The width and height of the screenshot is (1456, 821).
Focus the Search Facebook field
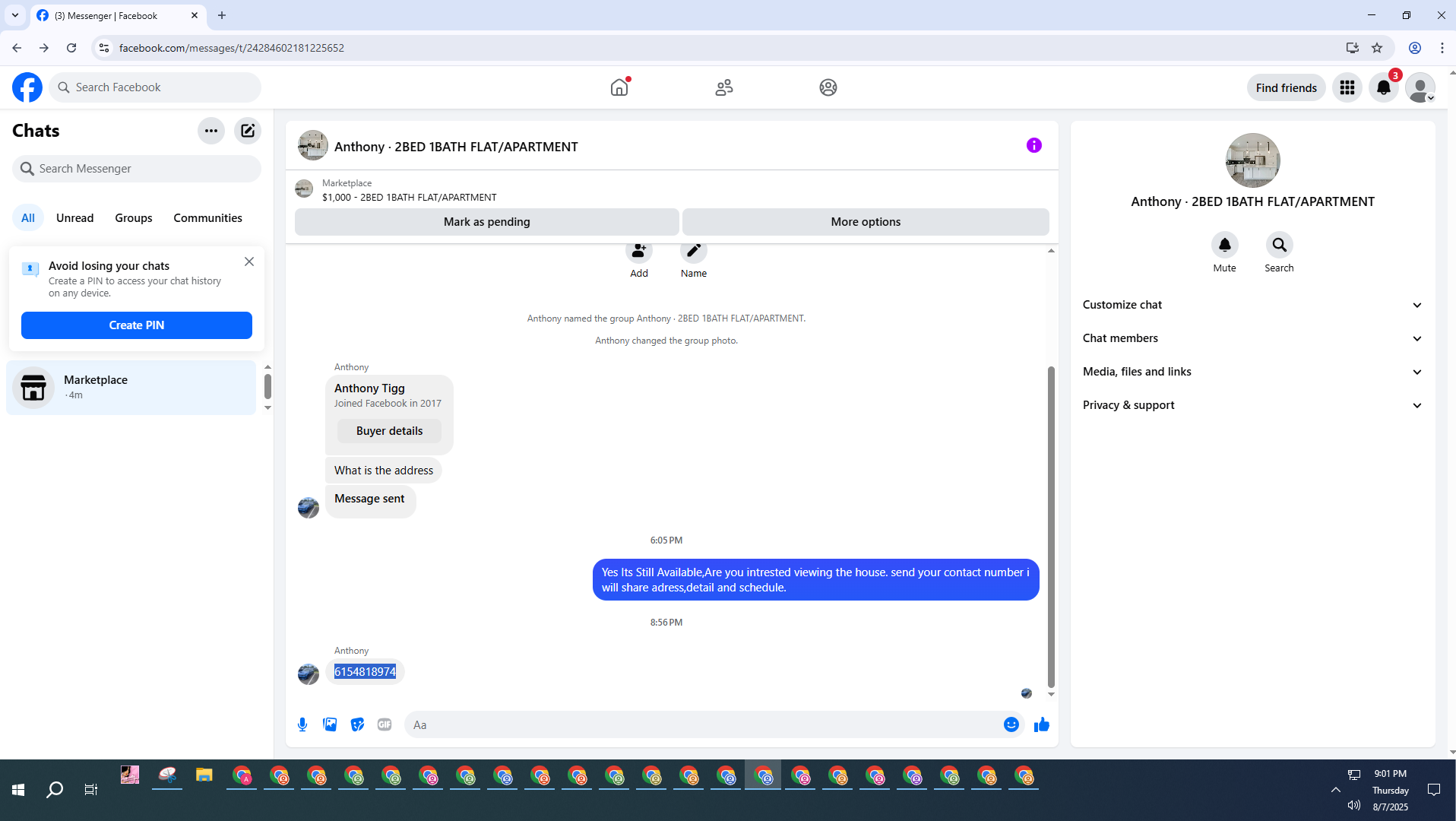pyautogui.click(x=155, y=87)
